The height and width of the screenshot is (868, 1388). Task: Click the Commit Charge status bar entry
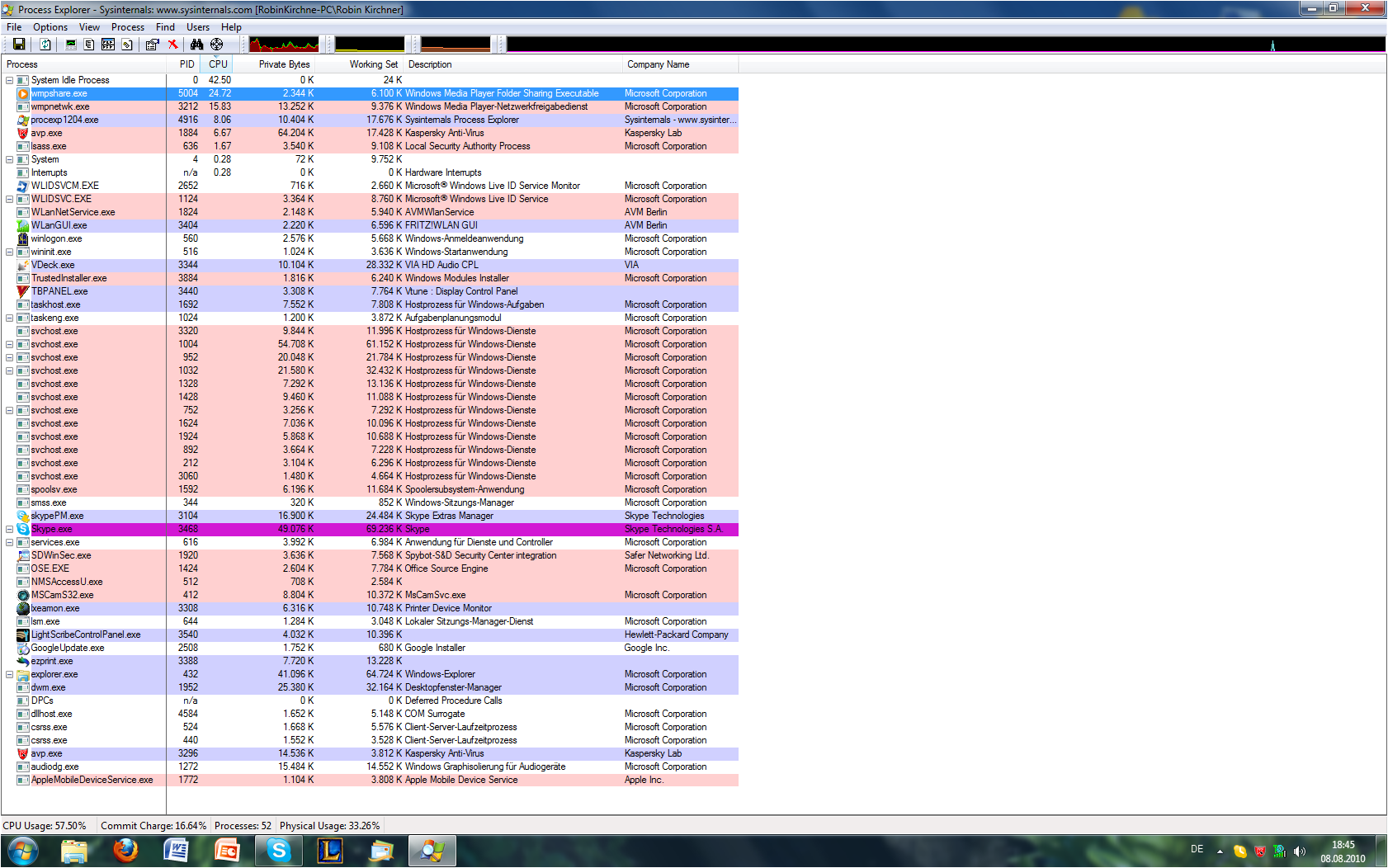pyautogui.click(x=153, y=826)
